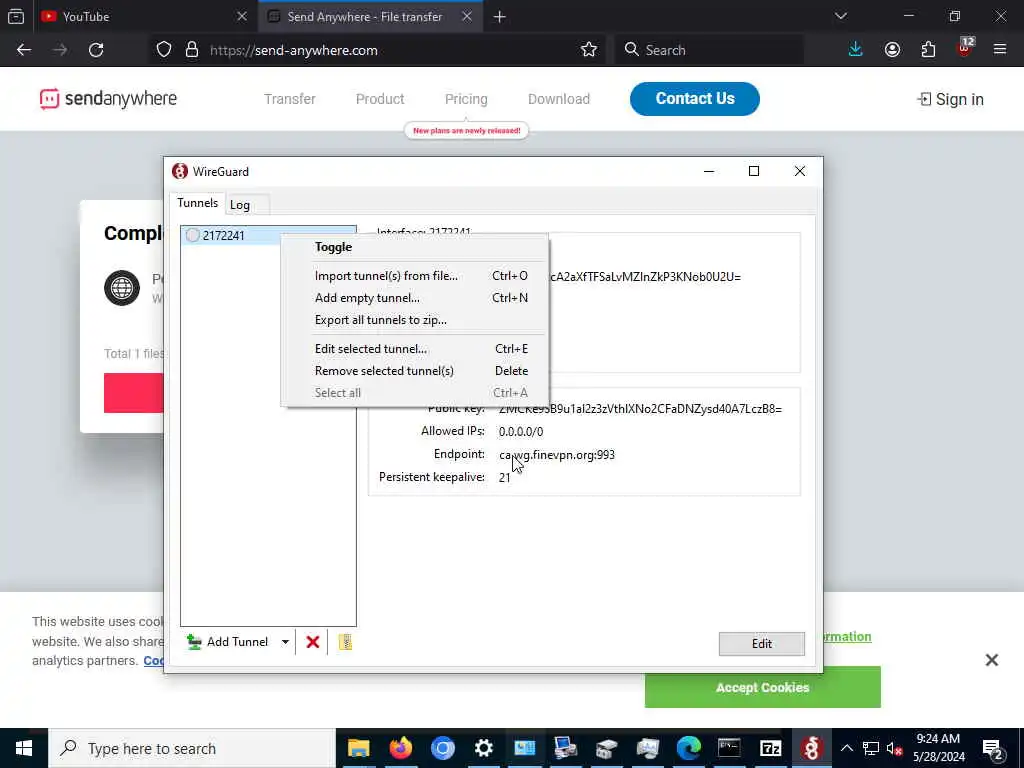Click the WireGuard taskbar icon
This screenshot has height=768, width=1024.
pyautogui.click(x=812, y=748)
